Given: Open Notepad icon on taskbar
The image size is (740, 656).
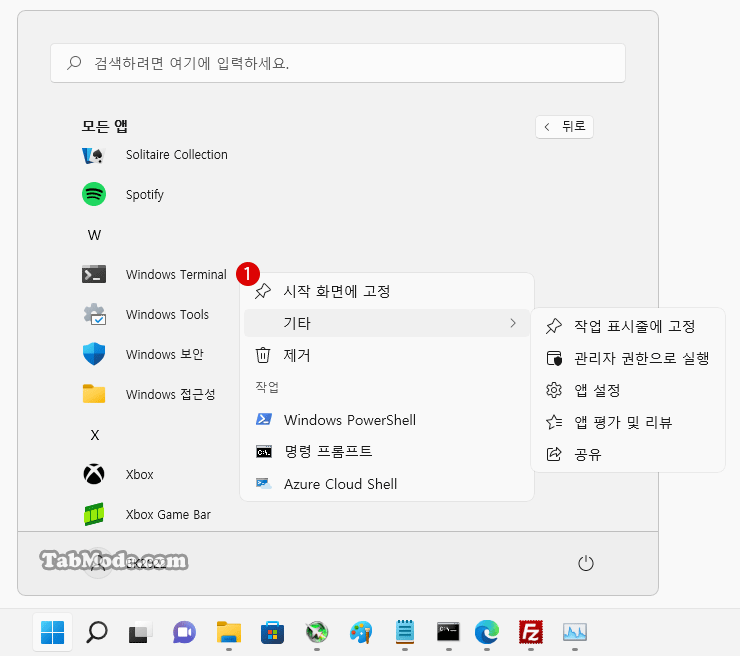Looking at the screenshot, I should [405, 632].
